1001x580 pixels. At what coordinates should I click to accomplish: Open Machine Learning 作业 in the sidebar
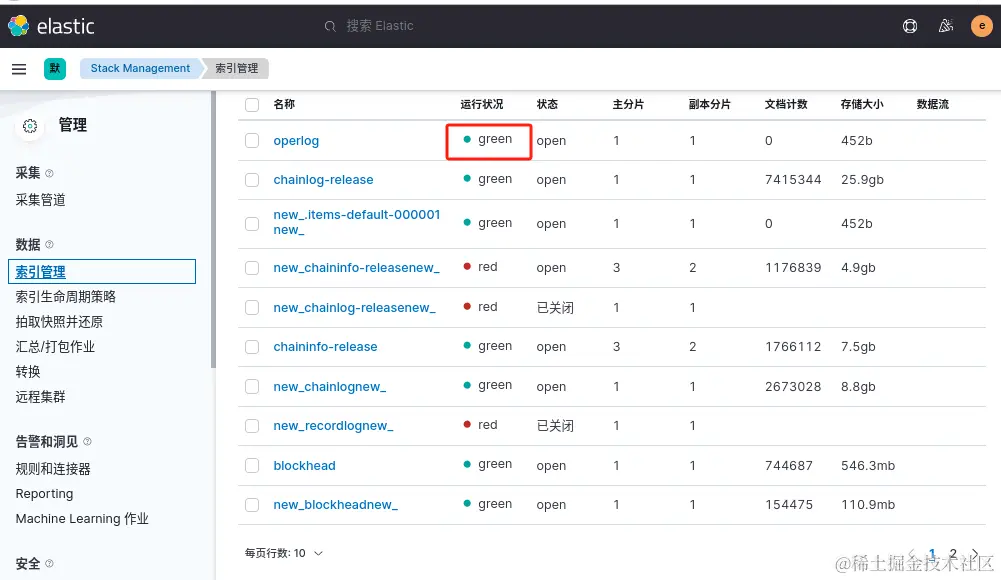coord(82,519)
